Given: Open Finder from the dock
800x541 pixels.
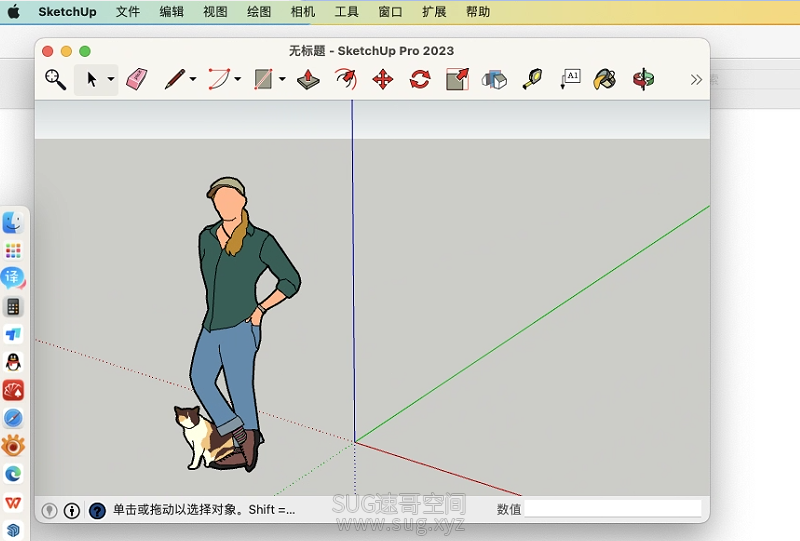Looking at the screenshot, I should click(13, 223).
